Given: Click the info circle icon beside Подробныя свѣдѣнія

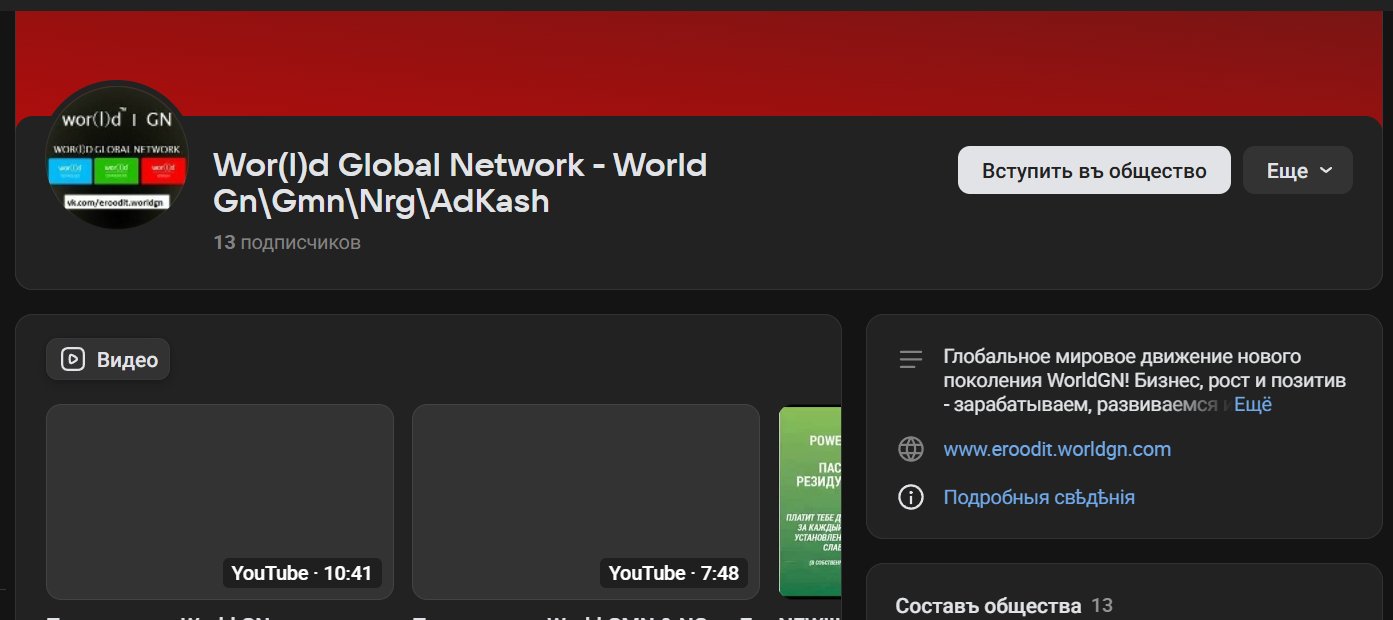Looking at the screenshot, I should 911,496.
